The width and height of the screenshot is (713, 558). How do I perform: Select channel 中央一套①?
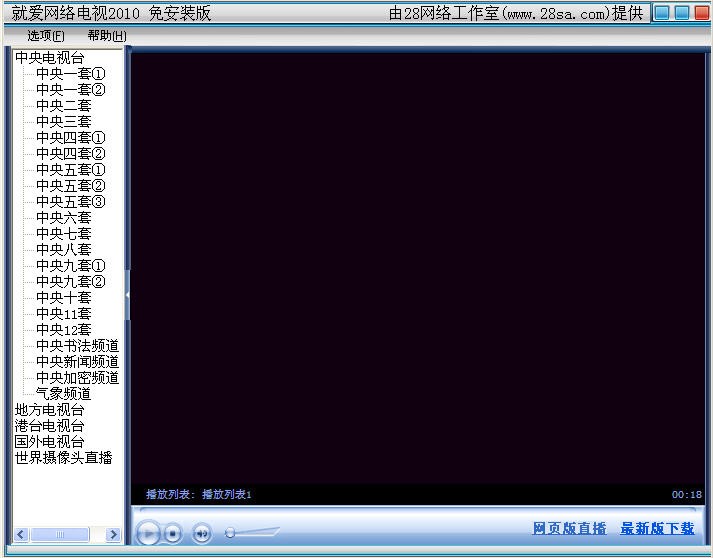pos(70,74)
